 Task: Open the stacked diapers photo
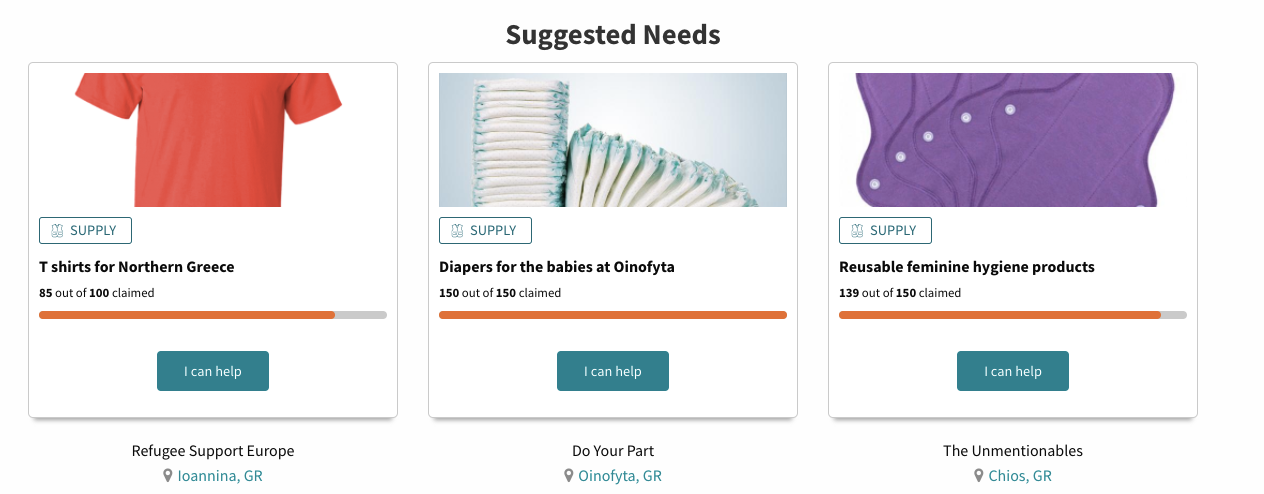click(612, 140)
